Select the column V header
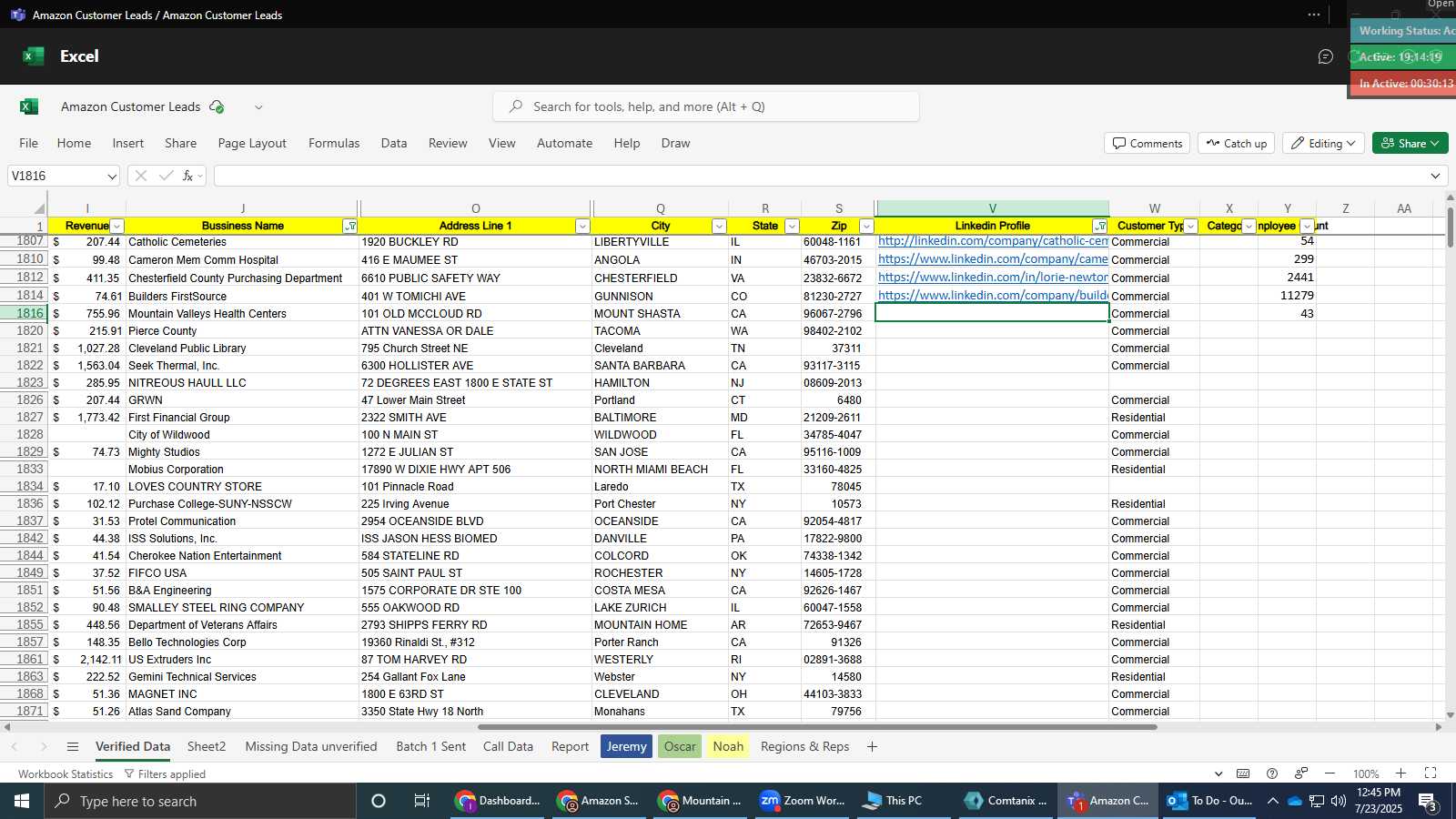 [x=992, y=208]
